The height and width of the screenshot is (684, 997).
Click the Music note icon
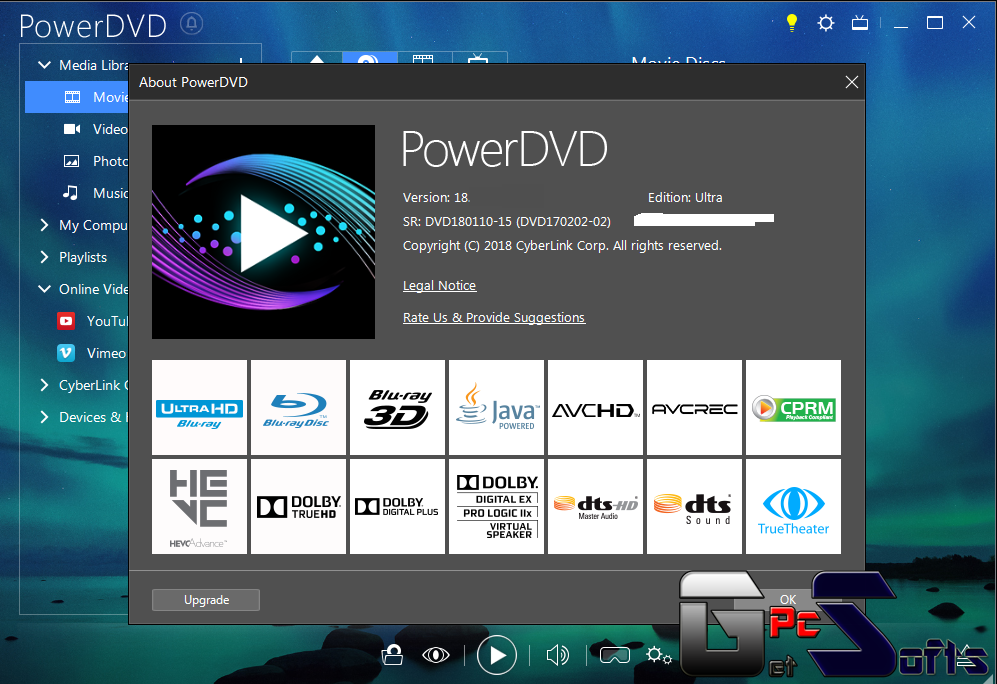[x=71, y=192]
